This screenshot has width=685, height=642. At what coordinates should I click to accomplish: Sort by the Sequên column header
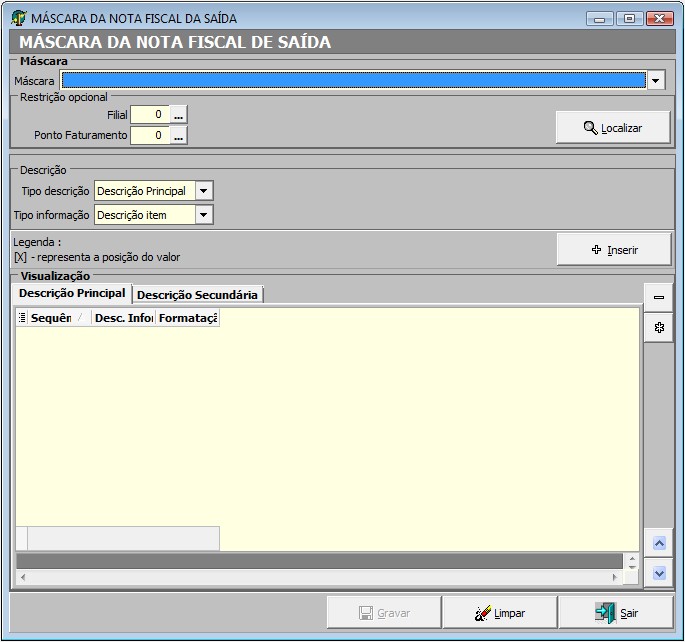[x=52, y=318]
